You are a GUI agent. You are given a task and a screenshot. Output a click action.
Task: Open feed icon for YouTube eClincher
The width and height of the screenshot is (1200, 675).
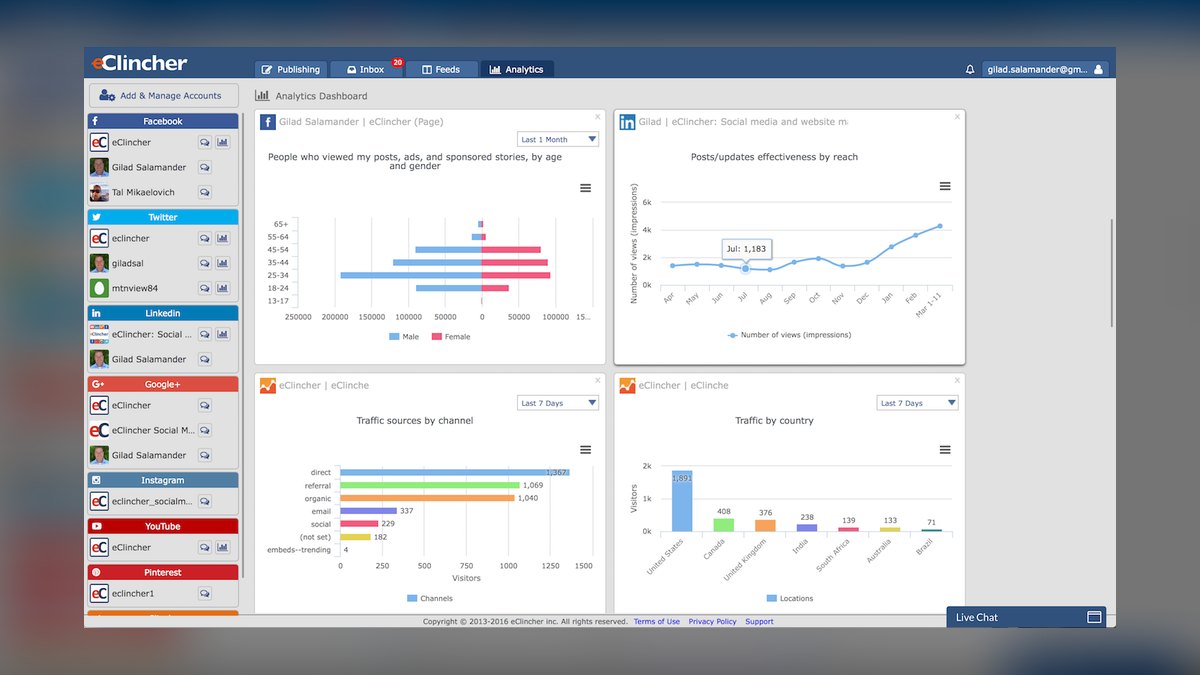coord(205,547)
